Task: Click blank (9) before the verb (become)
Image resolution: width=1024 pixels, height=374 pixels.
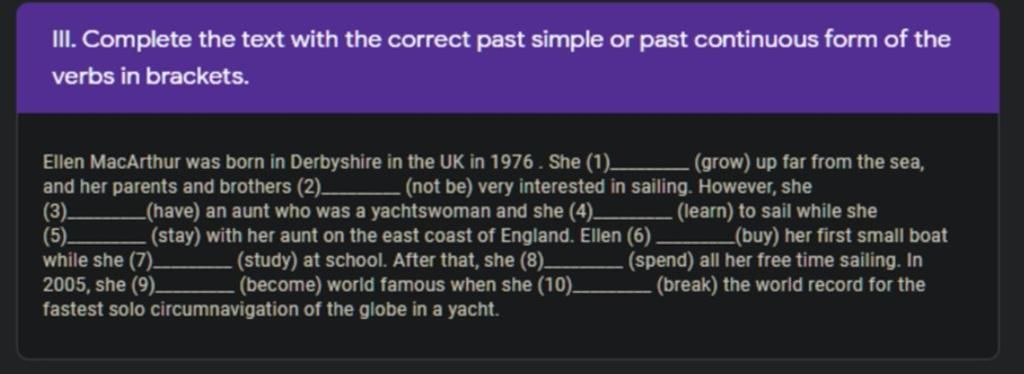Action: tap(195, 290)
